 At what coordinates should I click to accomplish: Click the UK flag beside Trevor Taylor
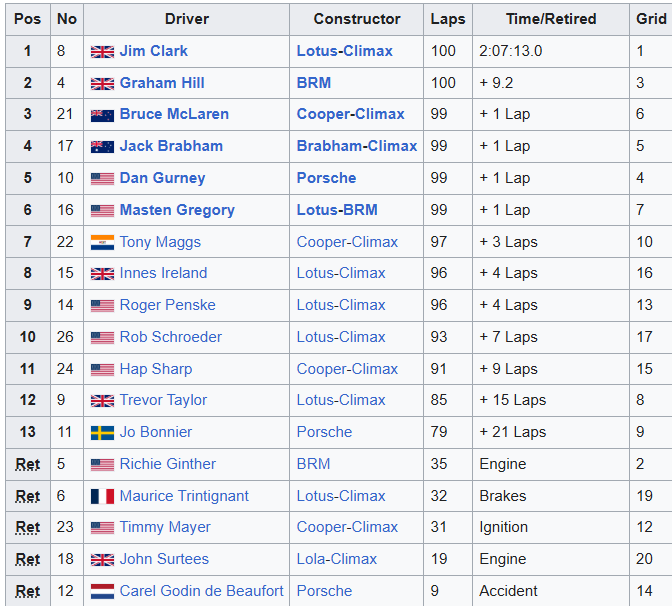(x=102, y=401)
